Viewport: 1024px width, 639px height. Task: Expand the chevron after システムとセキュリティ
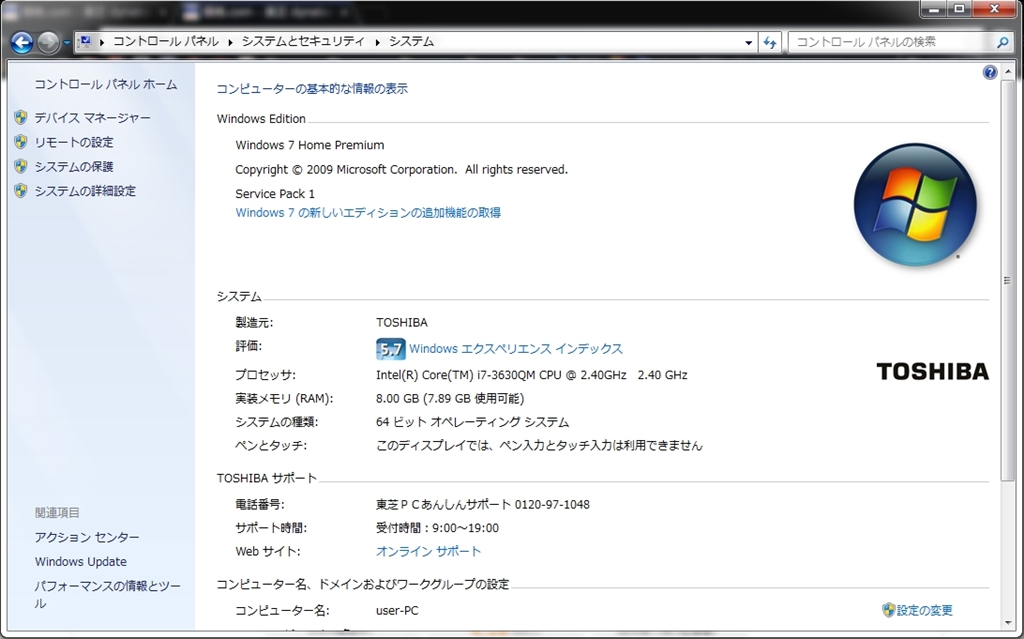click(x=377, y=42)
